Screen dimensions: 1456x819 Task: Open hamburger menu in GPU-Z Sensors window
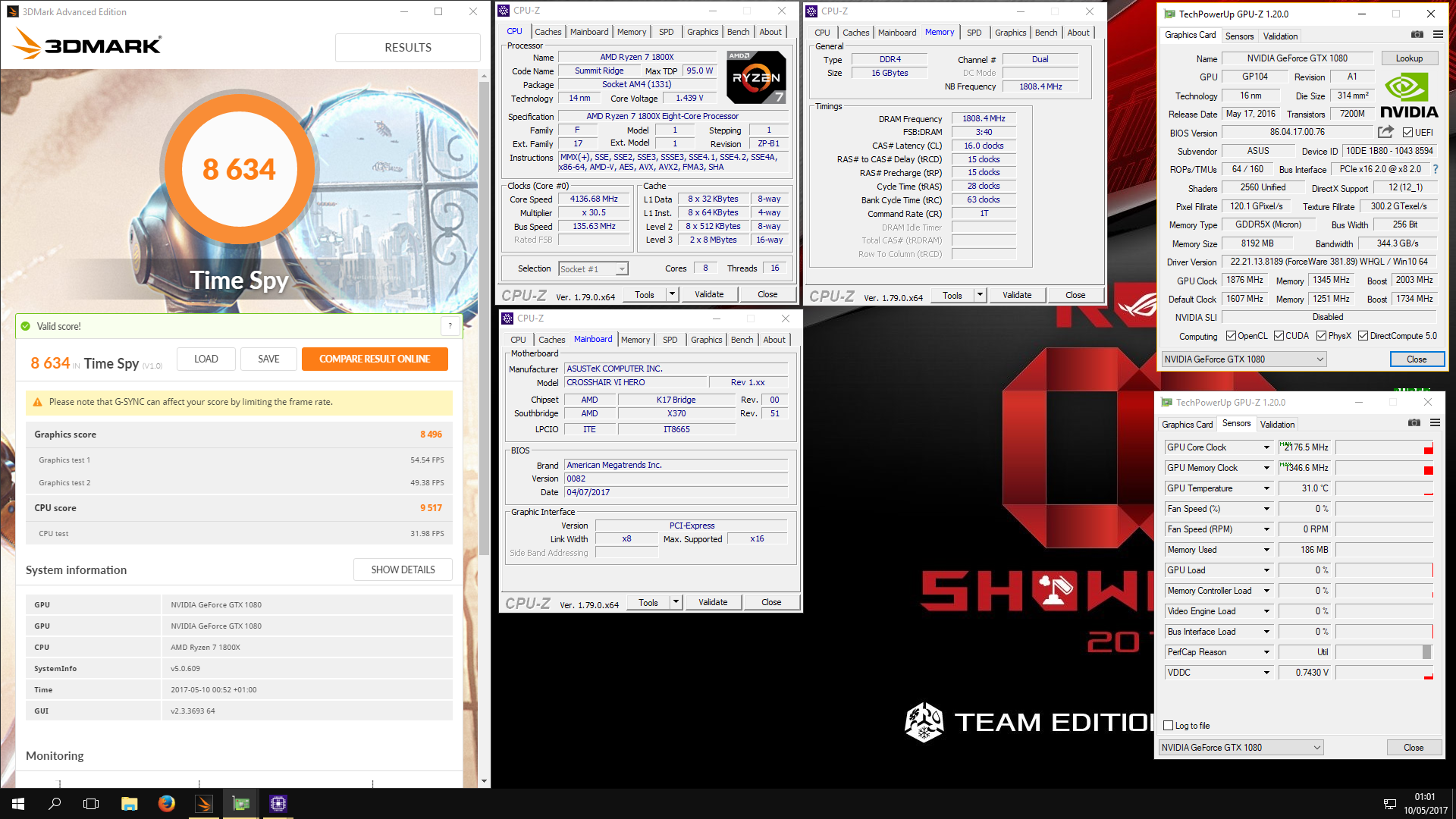click(x=1435, y=423)
